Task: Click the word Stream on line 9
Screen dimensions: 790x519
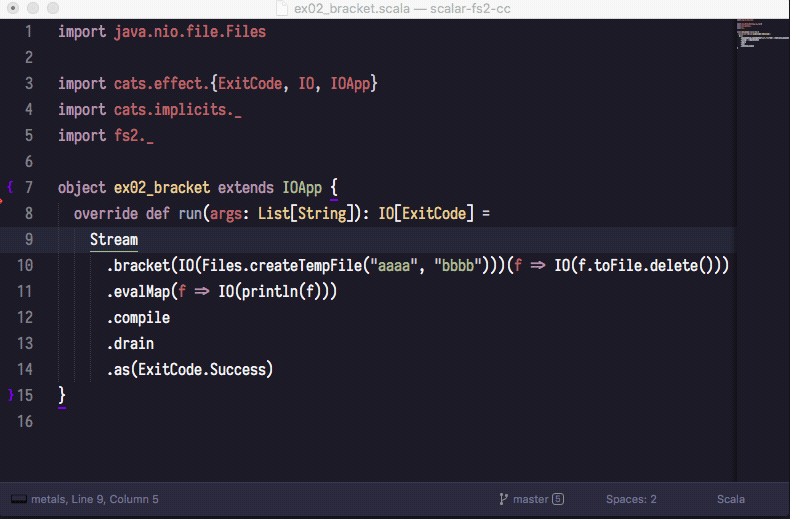Action: pos(114,239)
